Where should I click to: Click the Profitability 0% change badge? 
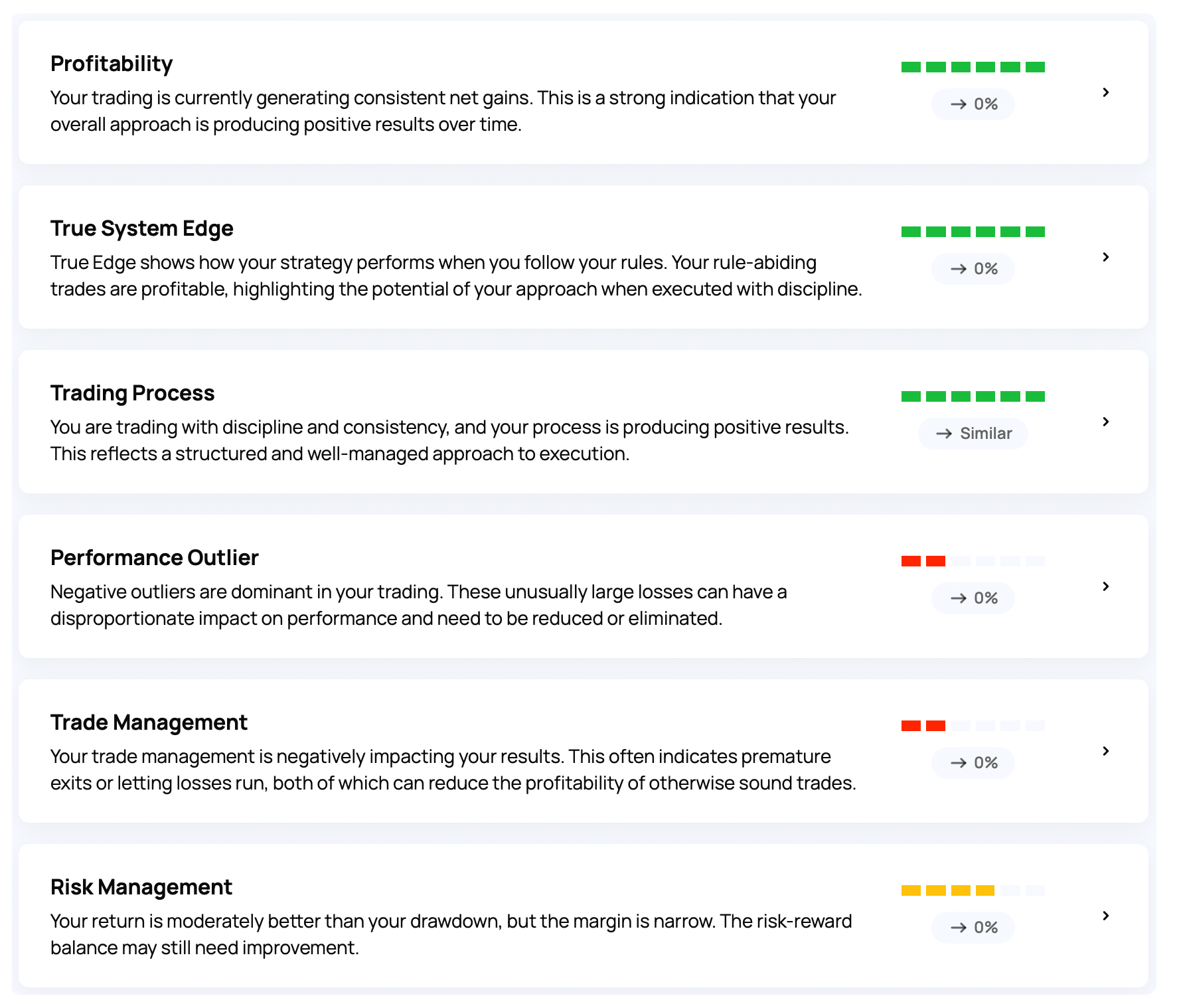[x=973, y=104]
